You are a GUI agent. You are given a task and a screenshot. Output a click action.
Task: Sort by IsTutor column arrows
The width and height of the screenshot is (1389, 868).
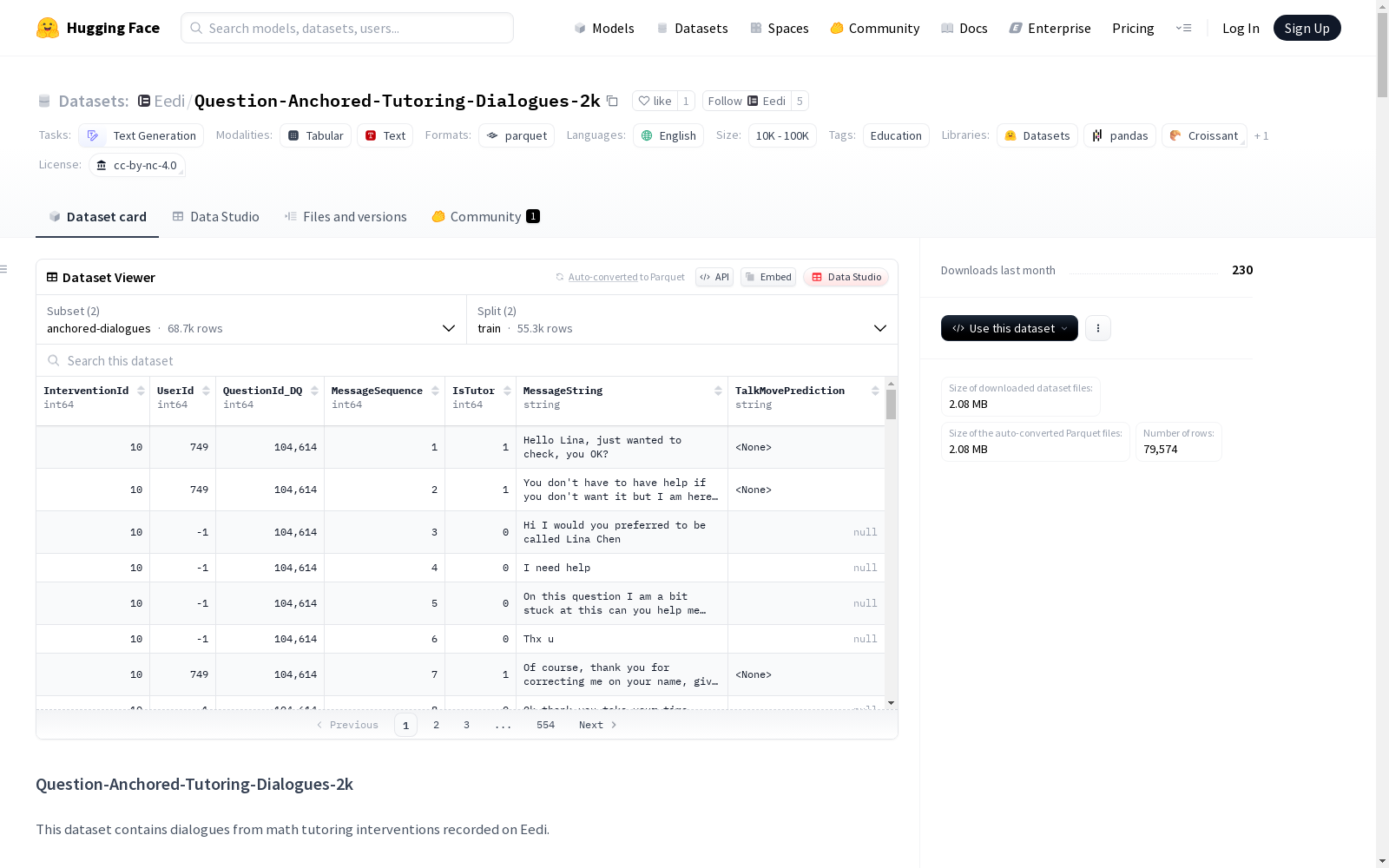tap(507, 391)
